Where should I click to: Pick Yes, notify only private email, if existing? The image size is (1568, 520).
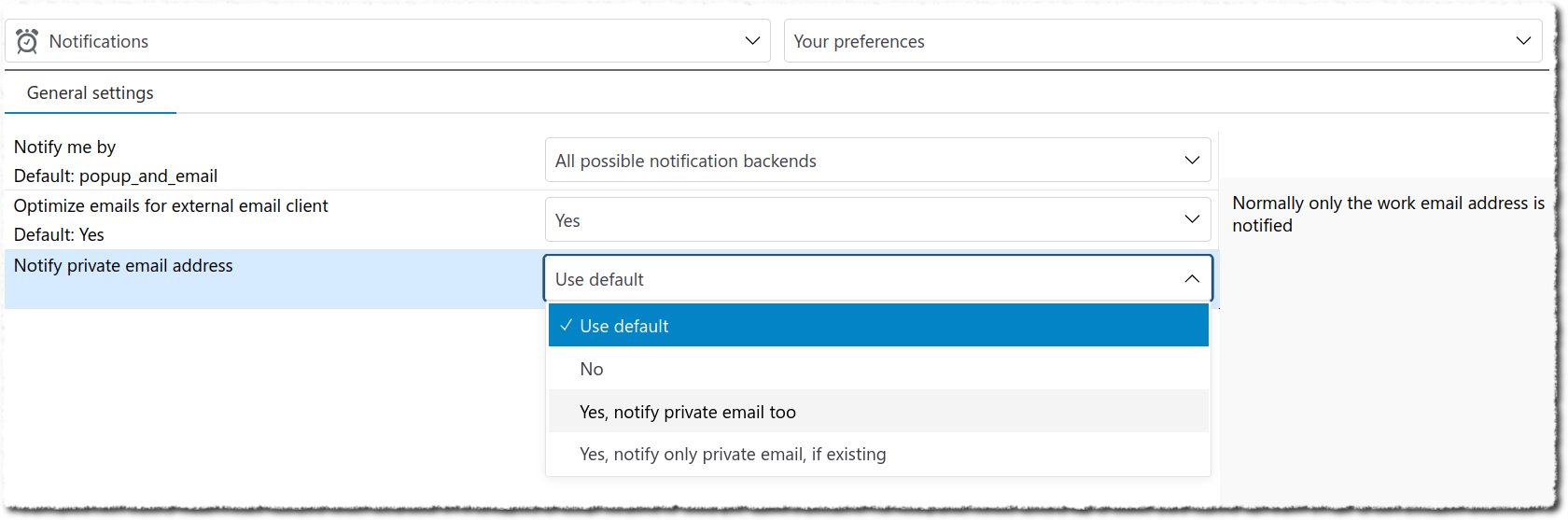coord(733,455)
